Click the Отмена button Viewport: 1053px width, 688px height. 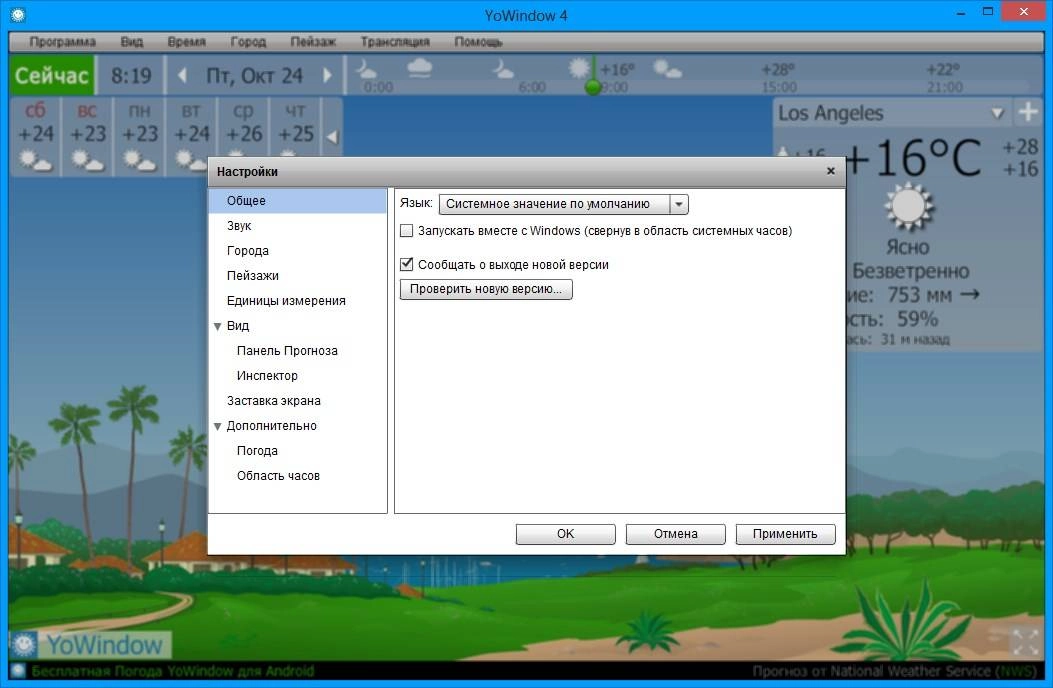[x=676, y=533]
